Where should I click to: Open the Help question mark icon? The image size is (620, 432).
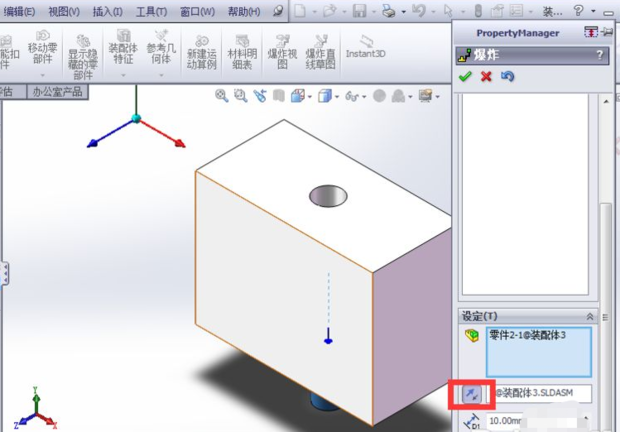(578, 10)
